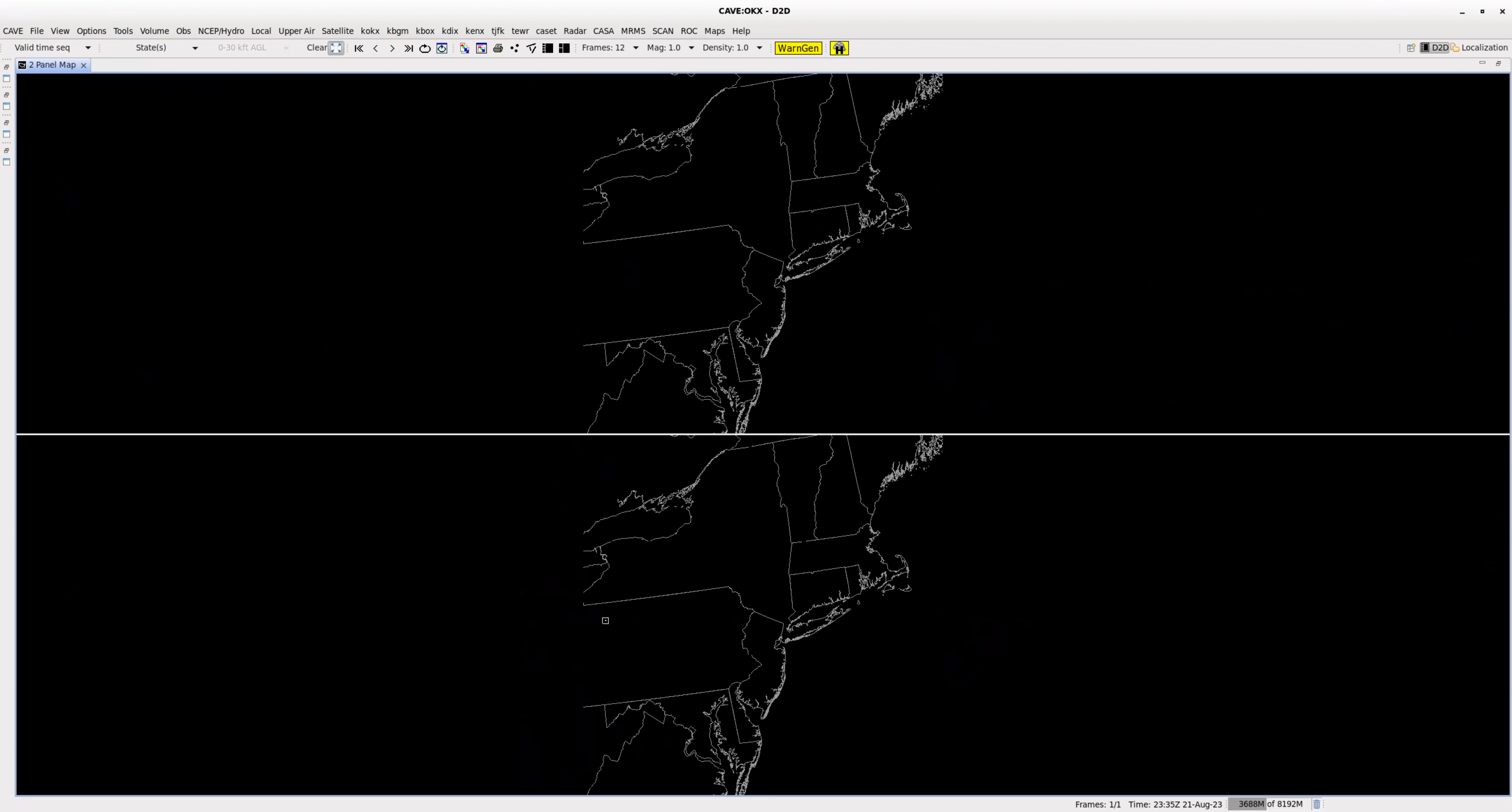
Task: Open the Tools menu
Action: (123, 30)
